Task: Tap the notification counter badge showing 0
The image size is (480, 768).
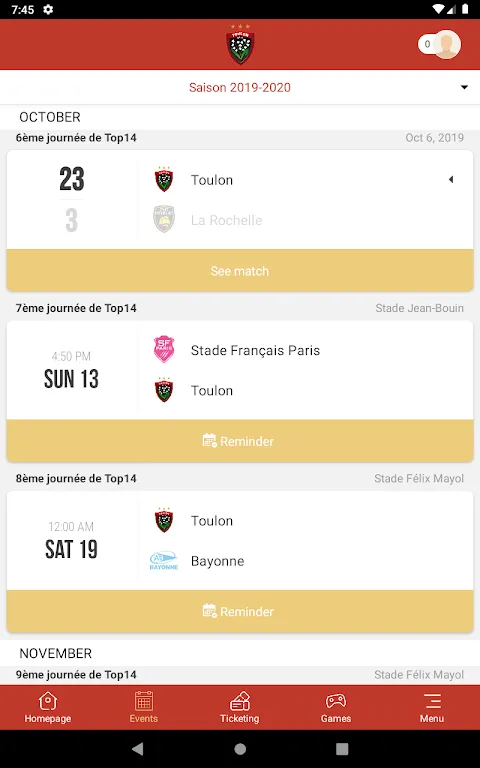Action: tap(427, 45)
